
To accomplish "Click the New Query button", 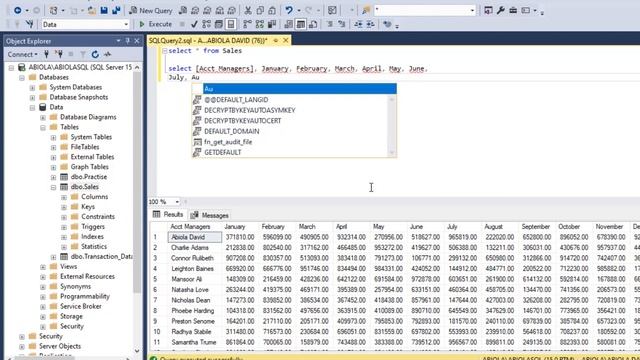I will (x=151, y=10).
